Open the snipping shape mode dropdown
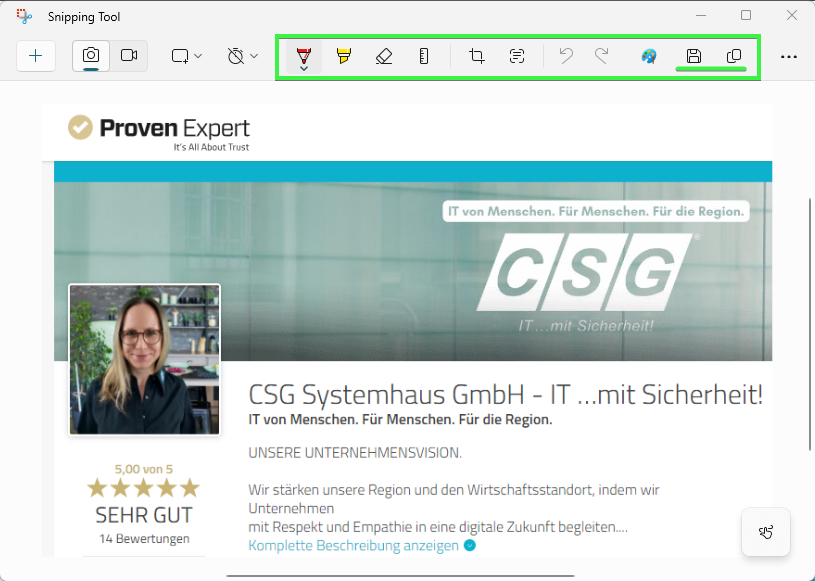 (x=187, y=56)
